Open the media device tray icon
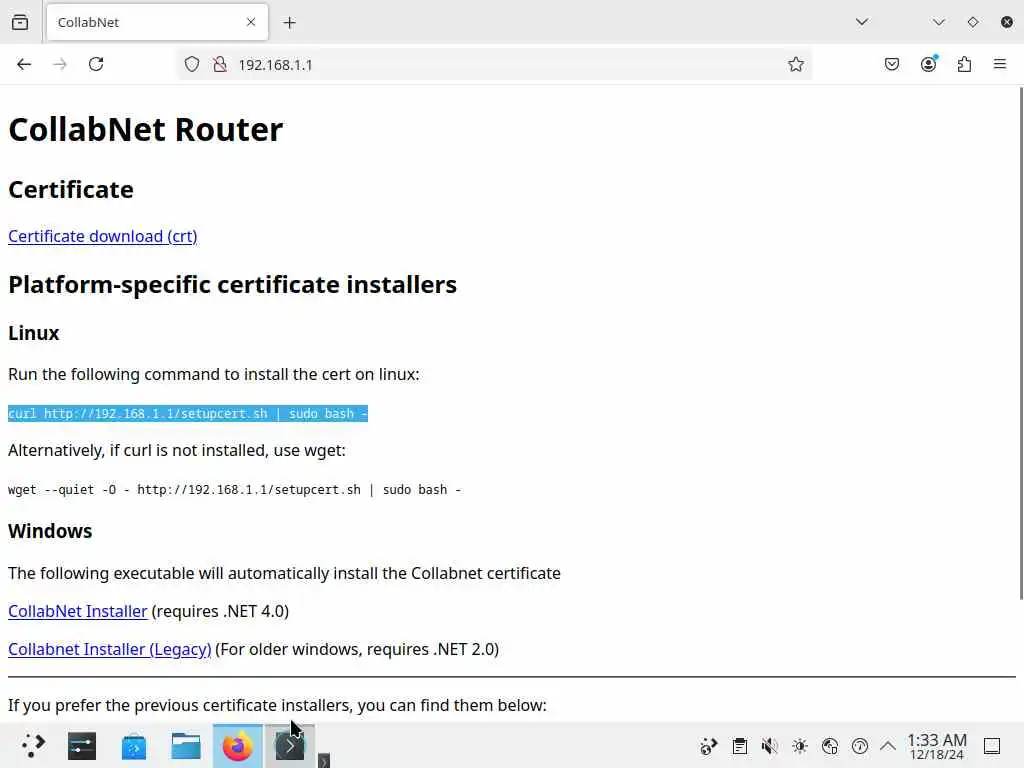1024x768 pixels. (x=709, y=746)
